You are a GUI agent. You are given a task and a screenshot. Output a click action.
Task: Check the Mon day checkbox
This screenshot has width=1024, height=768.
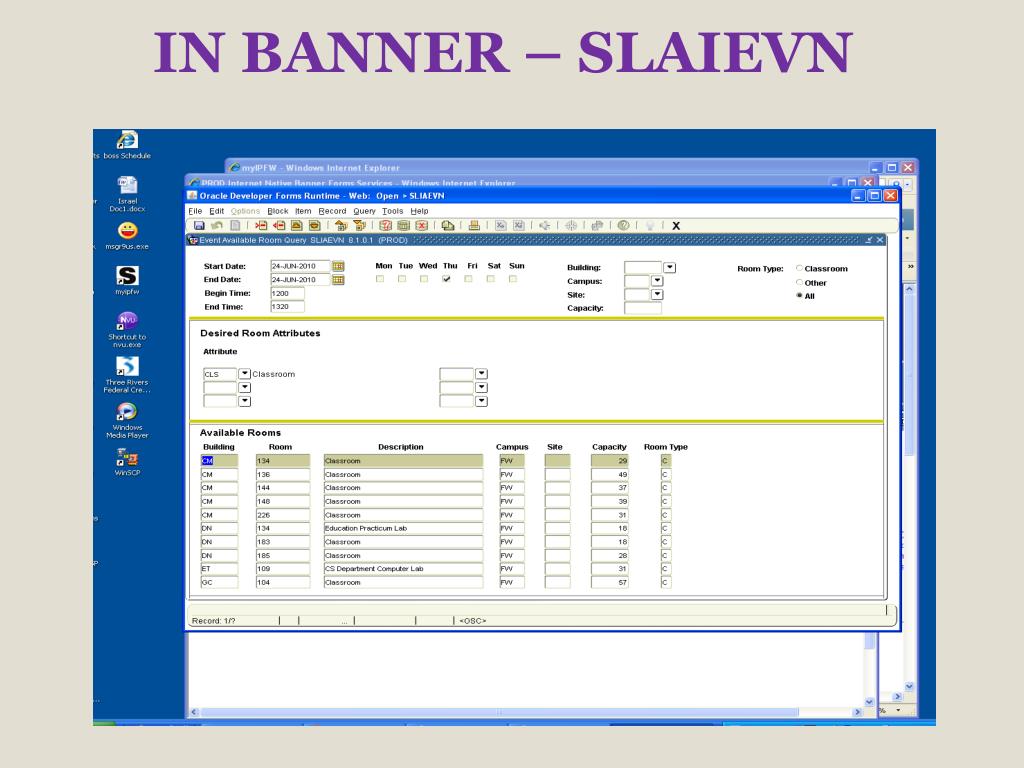click(x=380, y=279)
